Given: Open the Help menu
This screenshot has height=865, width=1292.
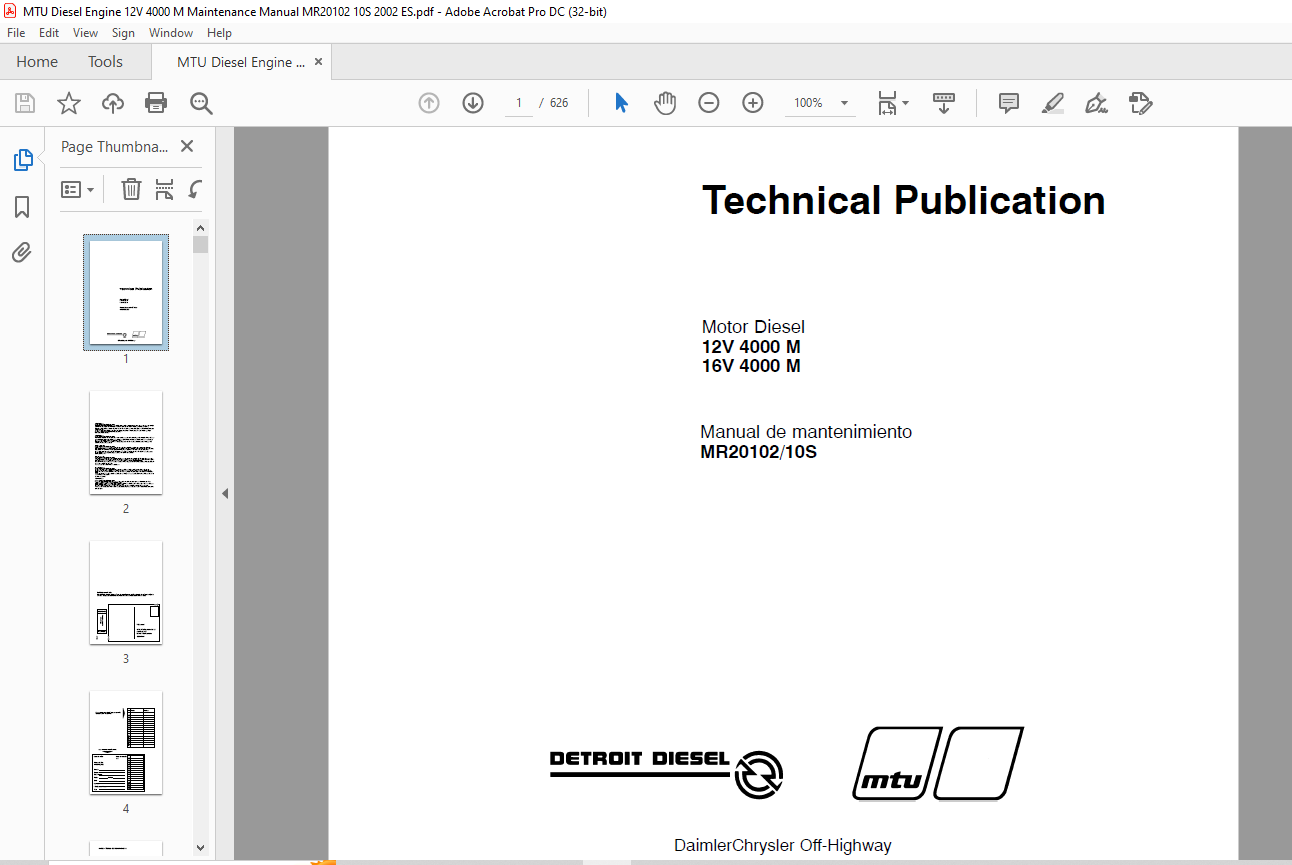Looking at the screenshot, I should point(219,33).
